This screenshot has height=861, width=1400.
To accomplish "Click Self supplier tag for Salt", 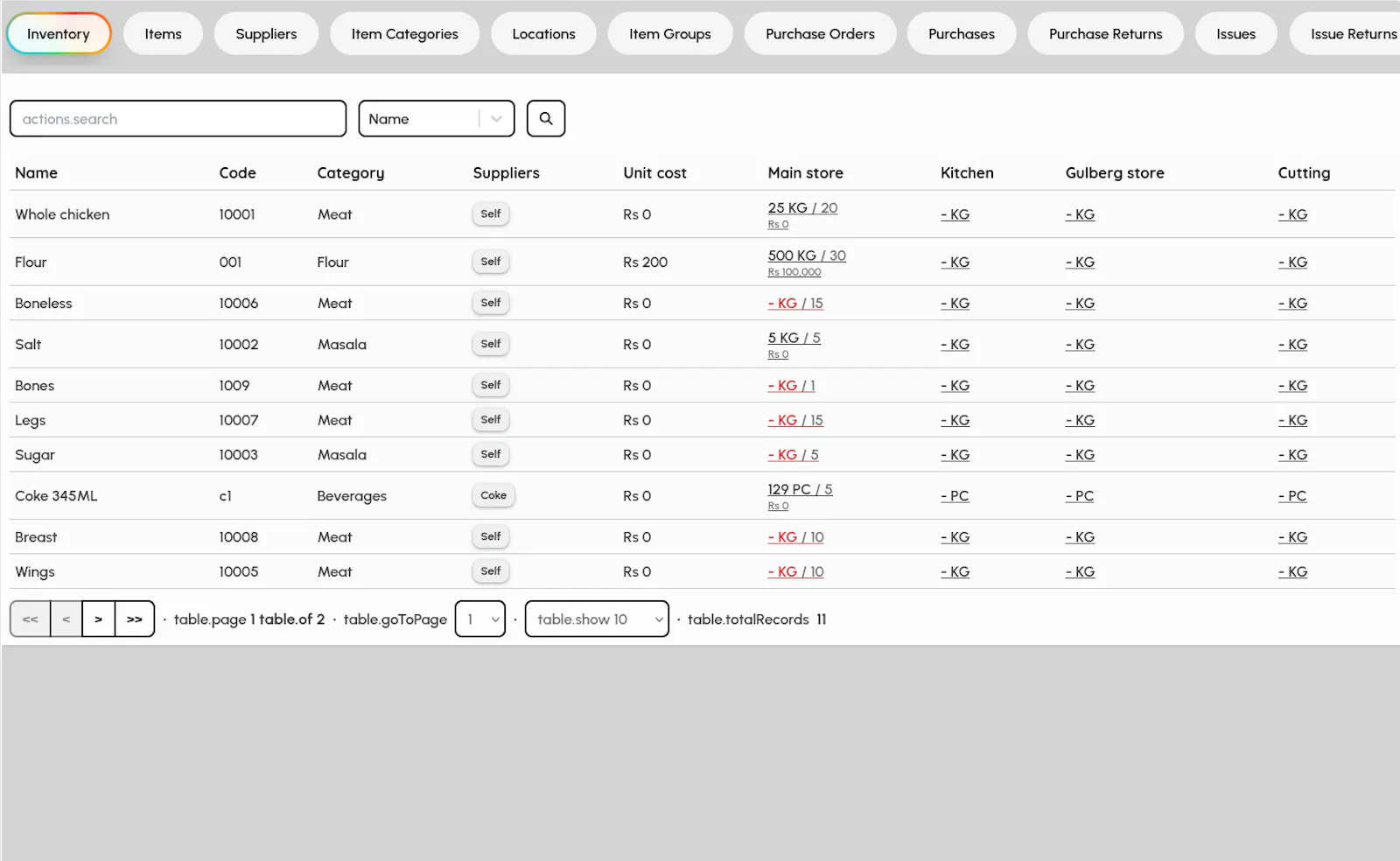I will point(491,344).
